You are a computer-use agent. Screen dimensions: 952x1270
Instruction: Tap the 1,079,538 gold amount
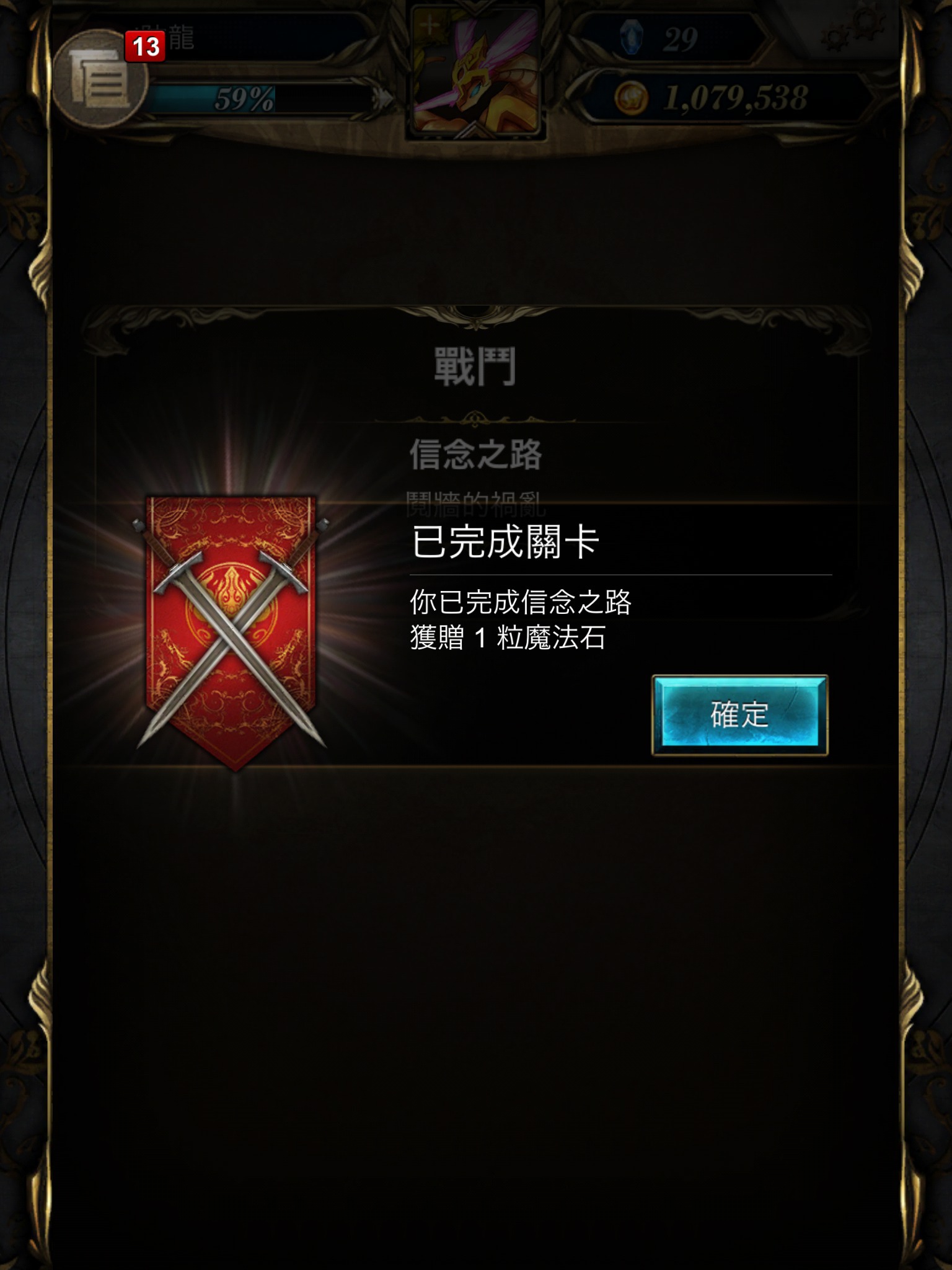pyautogui.click(x=735, y=98)
